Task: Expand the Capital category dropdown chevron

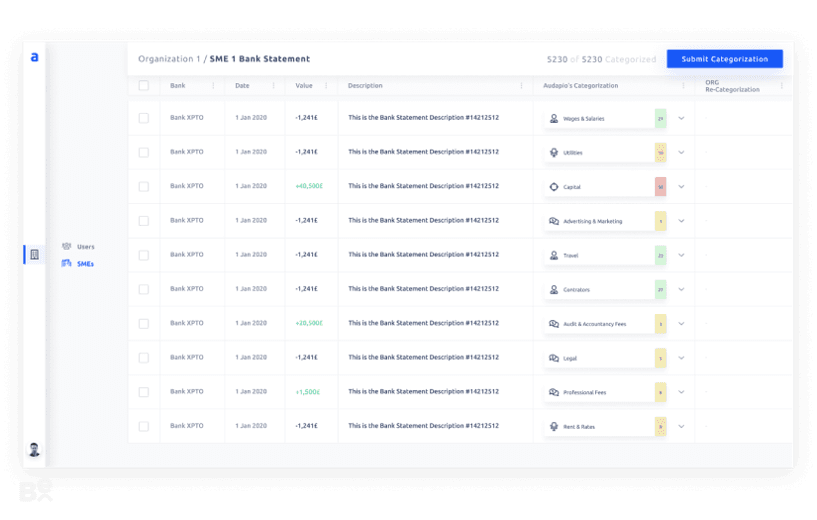Action: tap(681, 187)
